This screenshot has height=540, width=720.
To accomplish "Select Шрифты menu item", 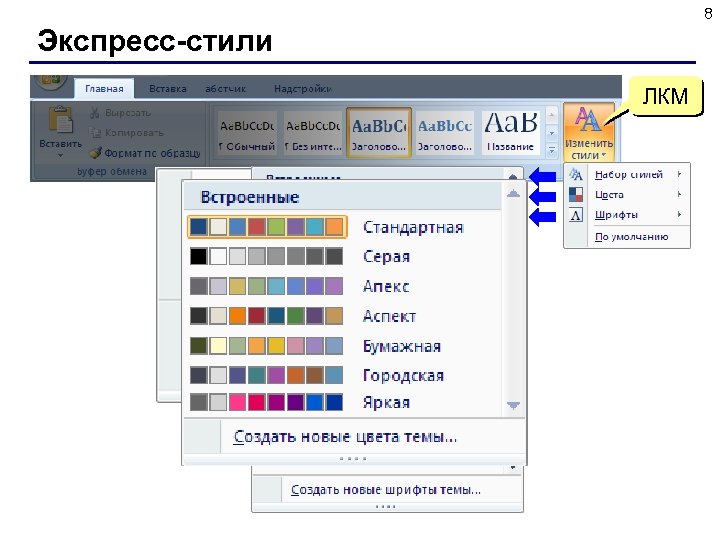I will tap(627, 215).
